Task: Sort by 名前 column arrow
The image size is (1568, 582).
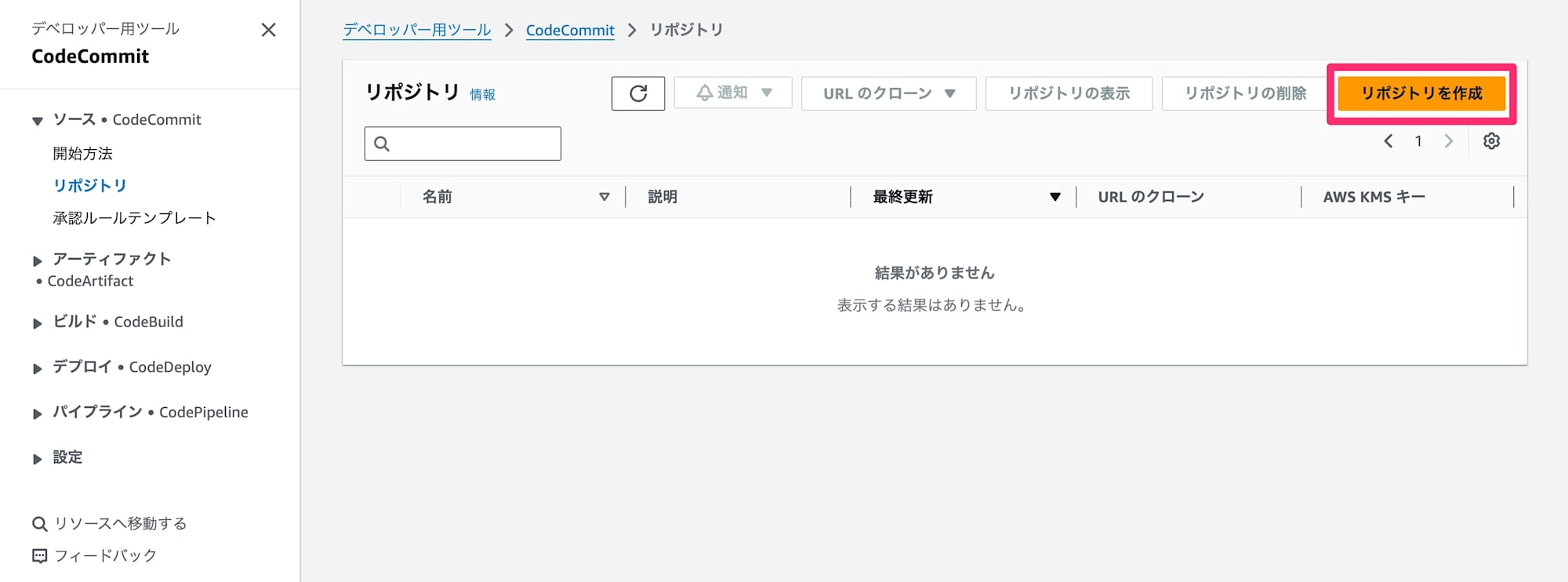Action: [x=604, y=197]
